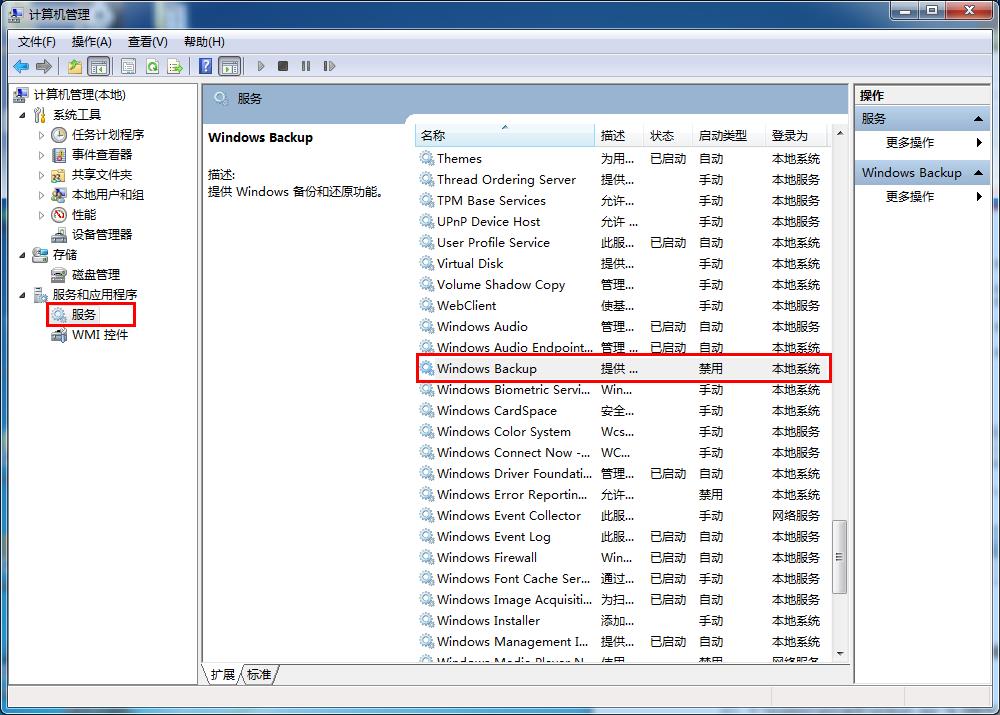
Task: Click the gear icon of Themes service
Action: [x=427, y=158]
